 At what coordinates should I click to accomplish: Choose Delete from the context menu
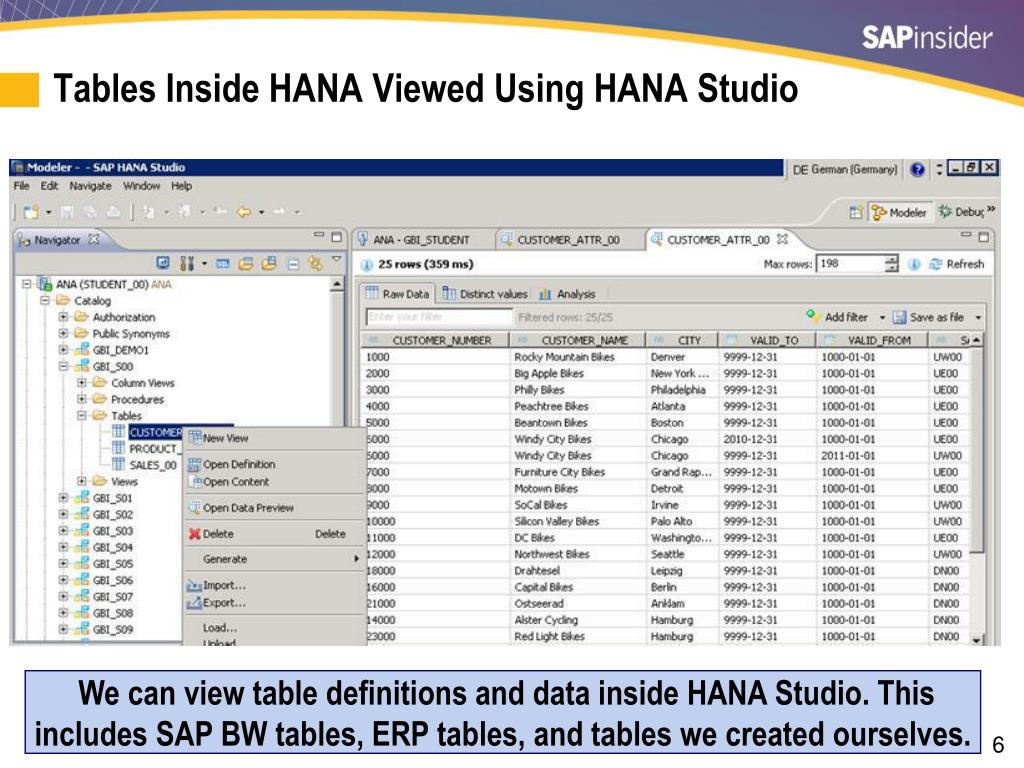(x=274, y=534)
